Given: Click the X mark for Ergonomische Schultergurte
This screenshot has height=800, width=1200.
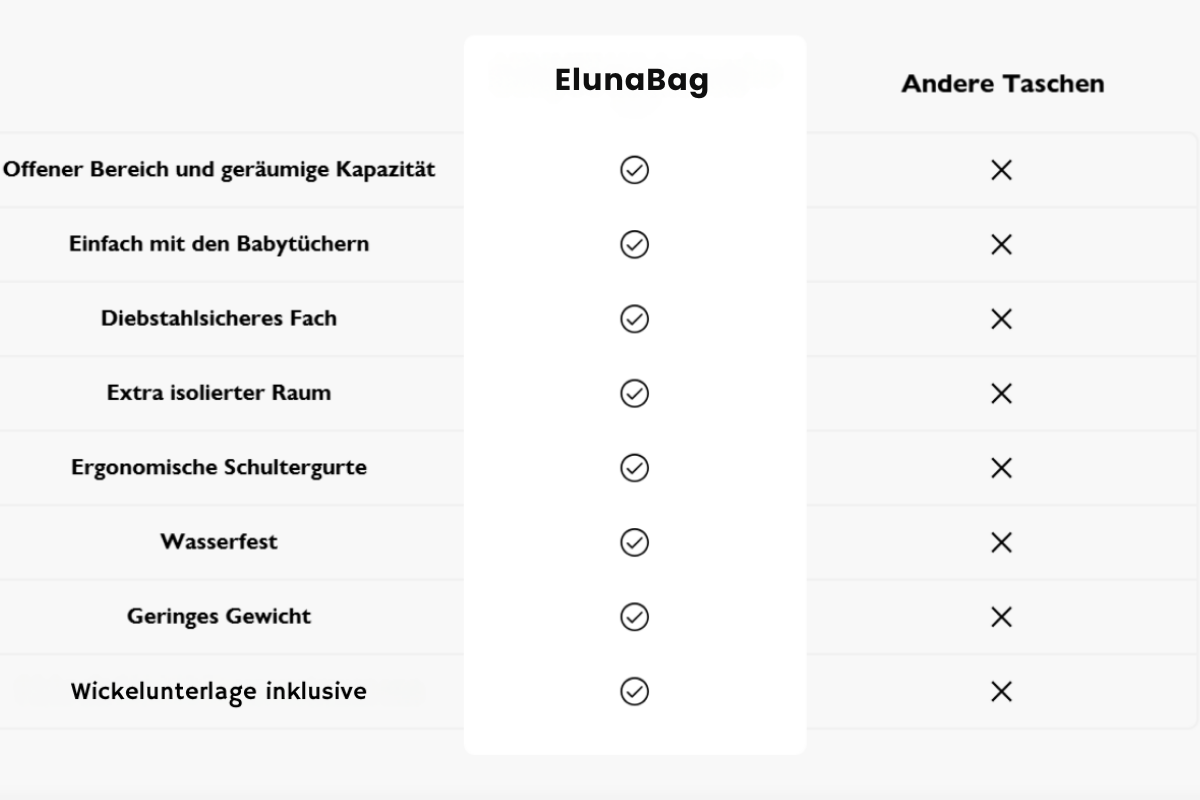Looking at the screenshot, I should click(x=1001, y=468).
